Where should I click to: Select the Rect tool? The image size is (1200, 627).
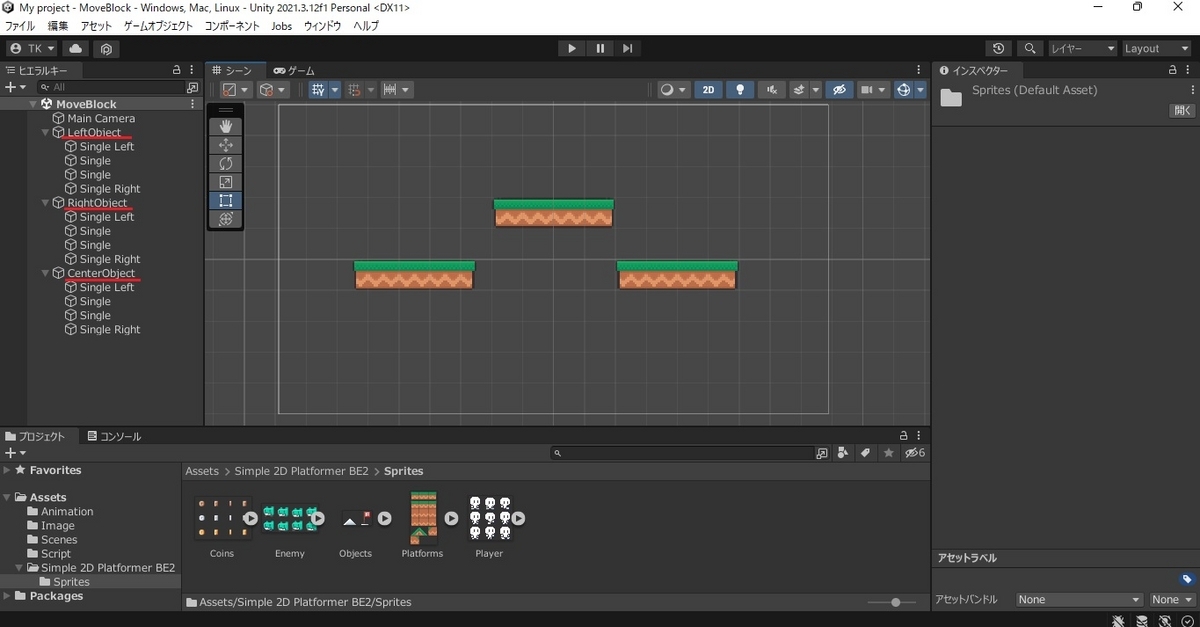click(226, 200)
